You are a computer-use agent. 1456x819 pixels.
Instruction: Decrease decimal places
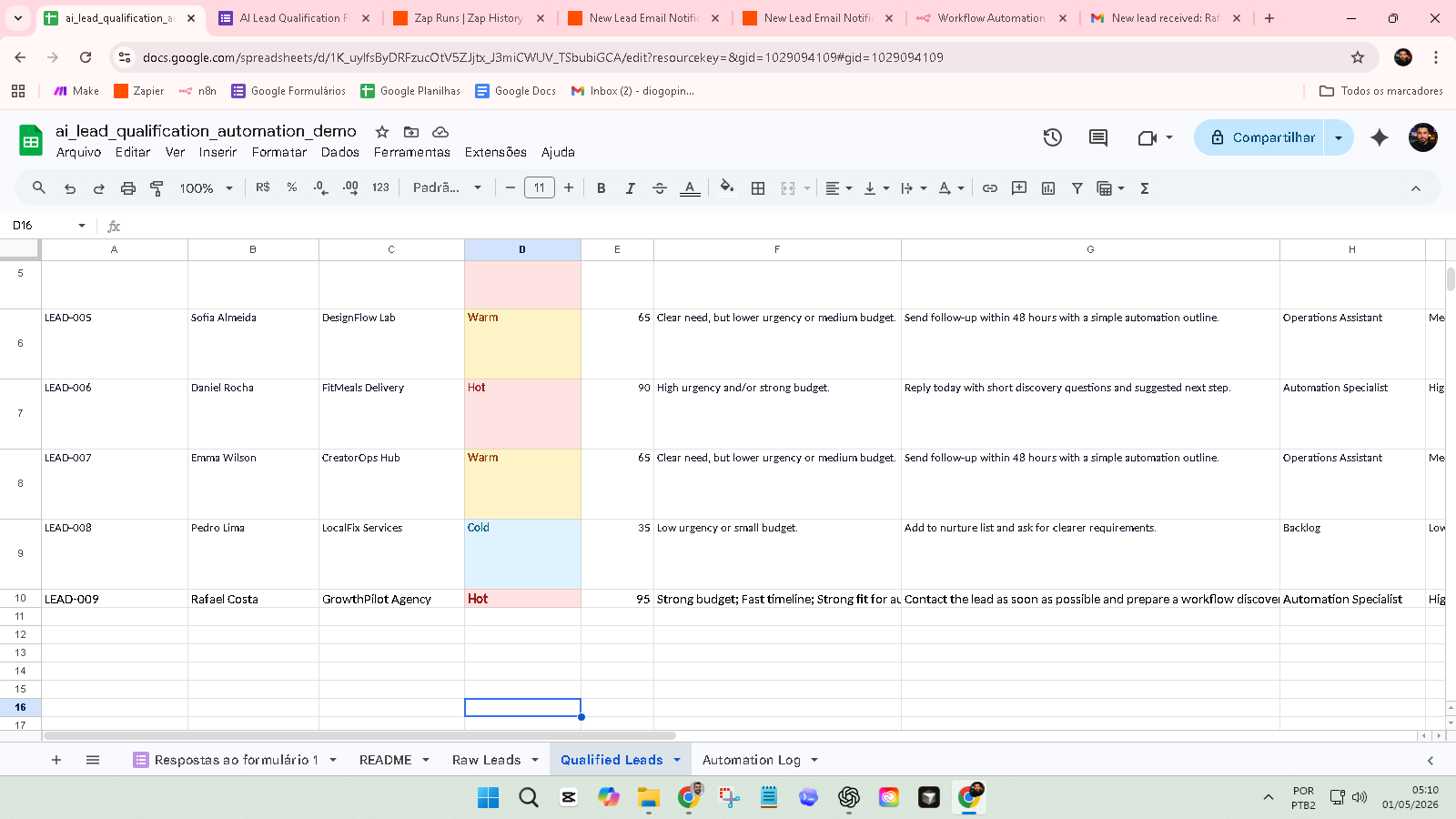coord(320,188)
